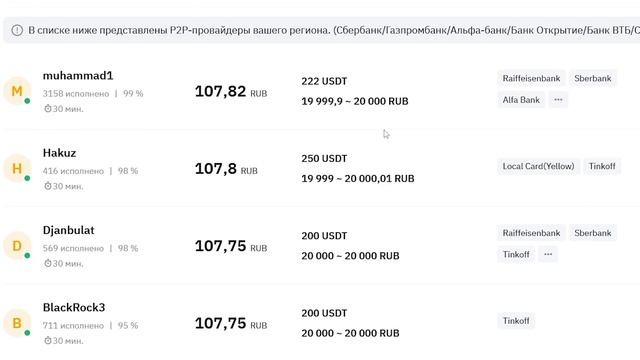Open Hakuz merchant profile name
This screenshot has height=360, width=640.
[x=60, y=153]
